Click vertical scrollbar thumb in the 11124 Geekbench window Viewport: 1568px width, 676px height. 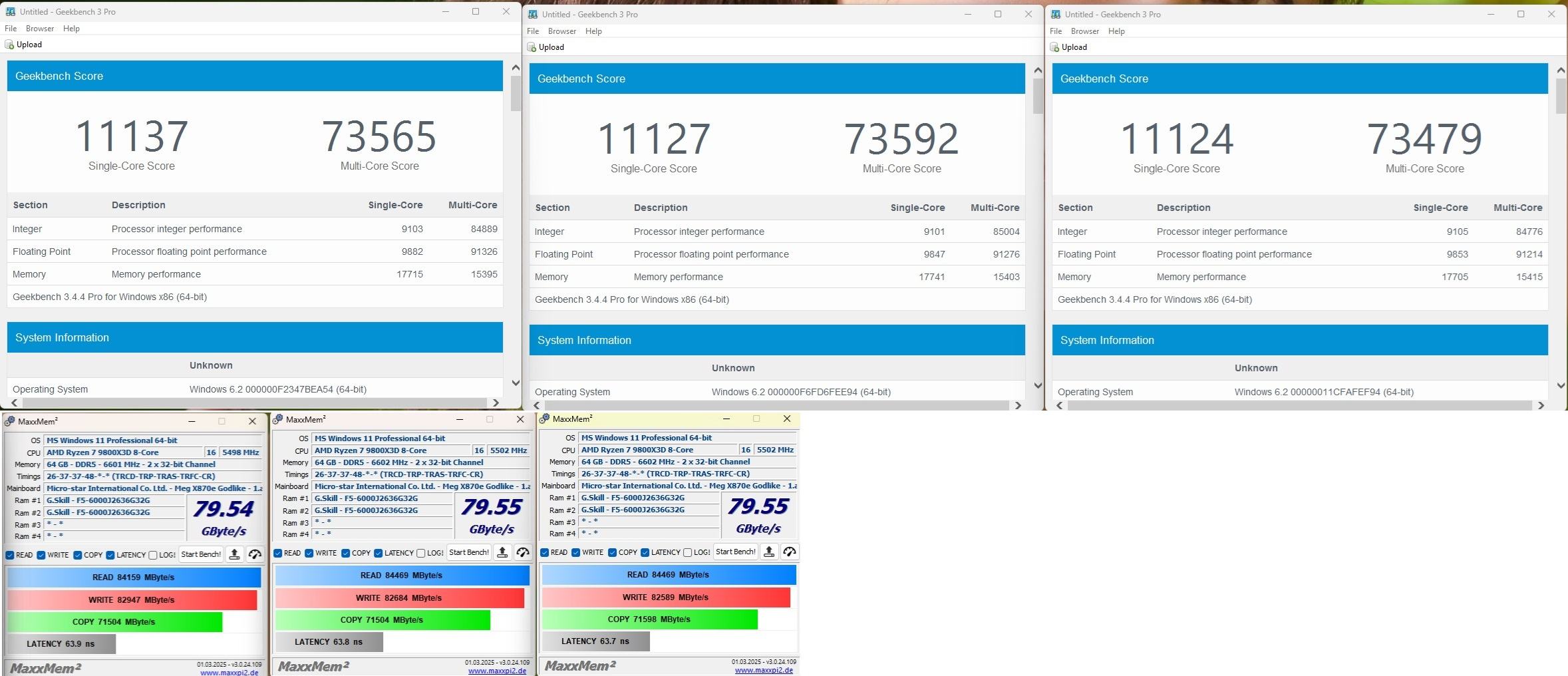pos(1561,96)
